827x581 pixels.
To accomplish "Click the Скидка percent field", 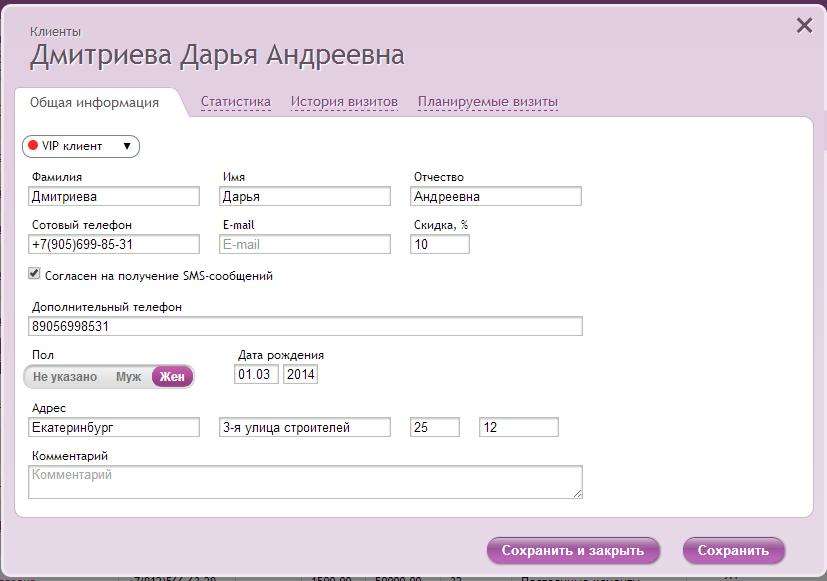I will (439, 244).
